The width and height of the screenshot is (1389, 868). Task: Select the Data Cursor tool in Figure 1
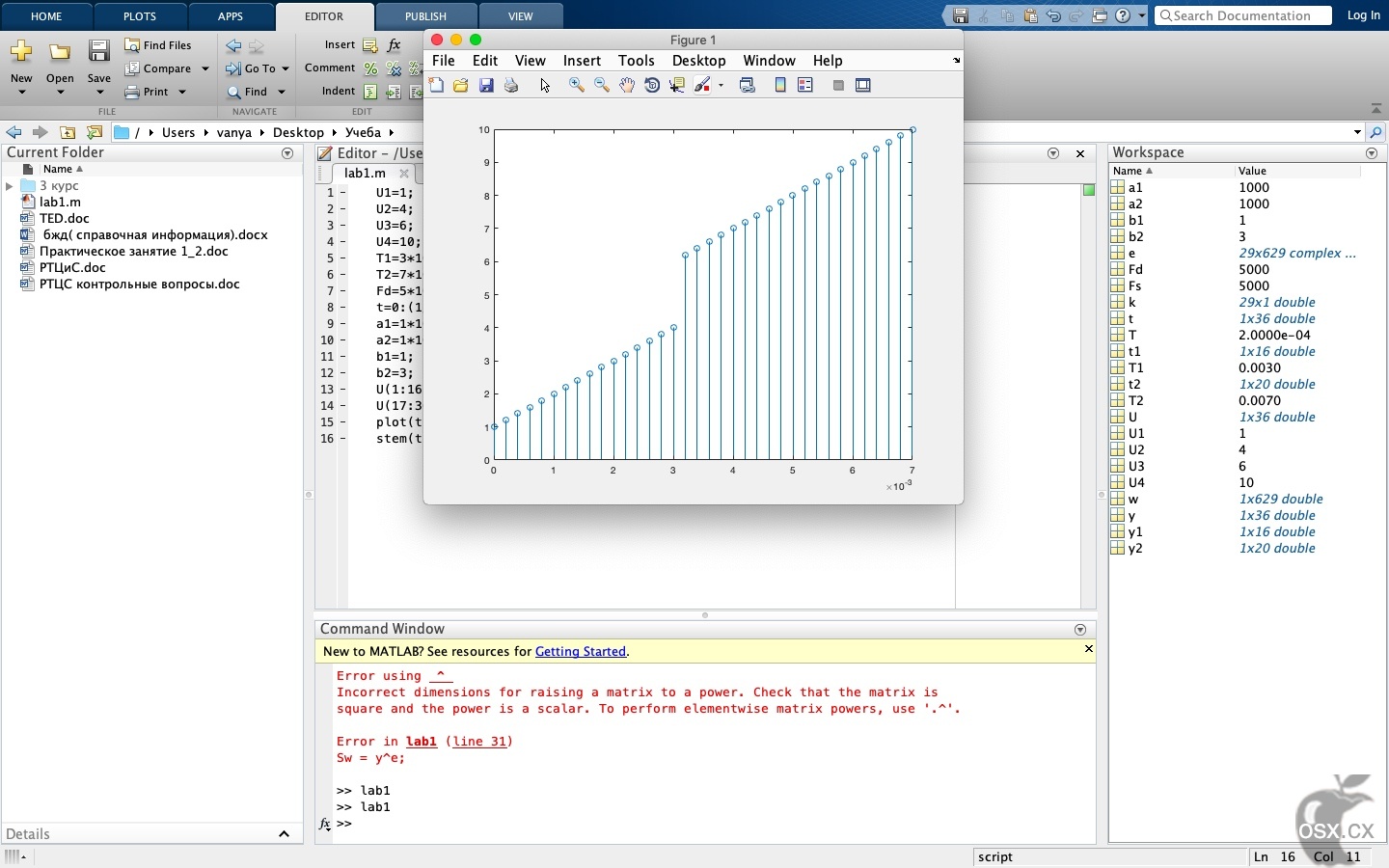(677, 85)
